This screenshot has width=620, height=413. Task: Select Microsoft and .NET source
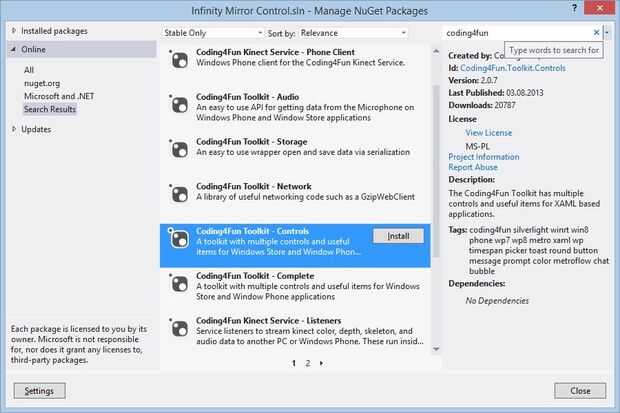click(x=59, y=96)
